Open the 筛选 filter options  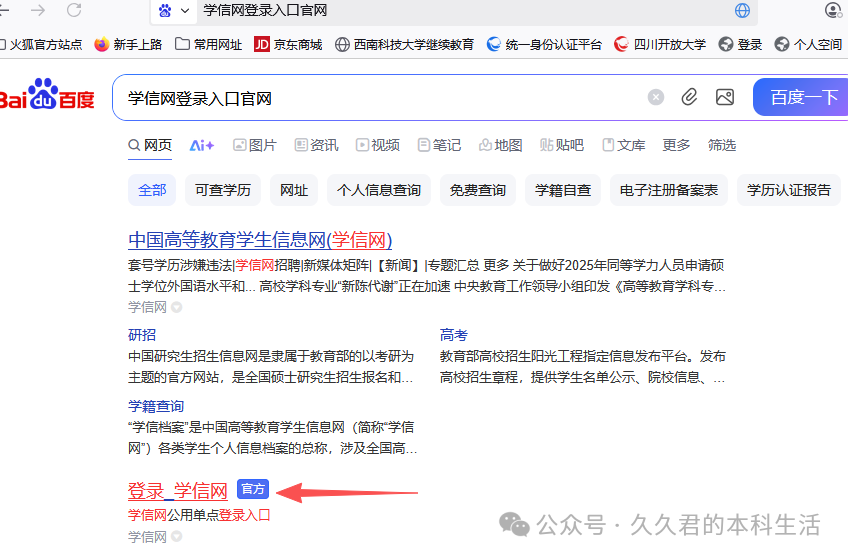[x=722, y=145]
